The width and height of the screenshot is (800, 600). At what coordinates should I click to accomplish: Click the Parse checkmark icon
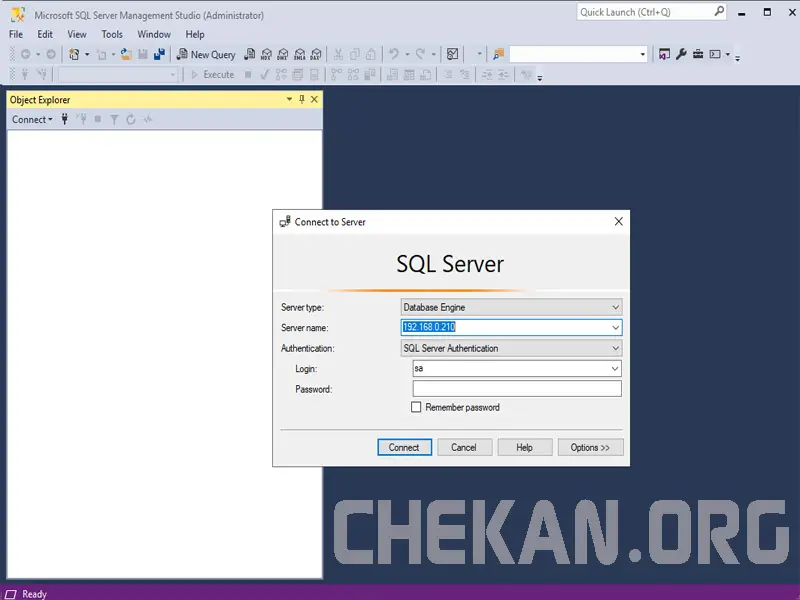coord(264,74)
